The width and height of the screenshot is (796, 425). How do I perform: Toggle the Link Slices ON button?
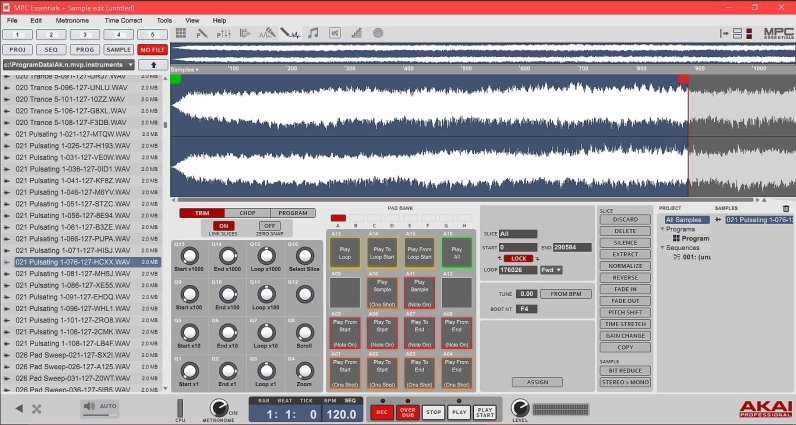[x=223, y=226]
